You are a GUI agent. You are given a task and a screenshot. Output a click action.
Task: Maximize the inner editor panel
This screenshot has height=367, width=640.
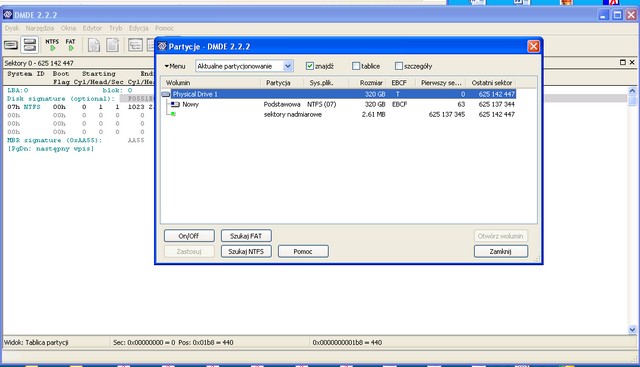(x=623, y=62)
